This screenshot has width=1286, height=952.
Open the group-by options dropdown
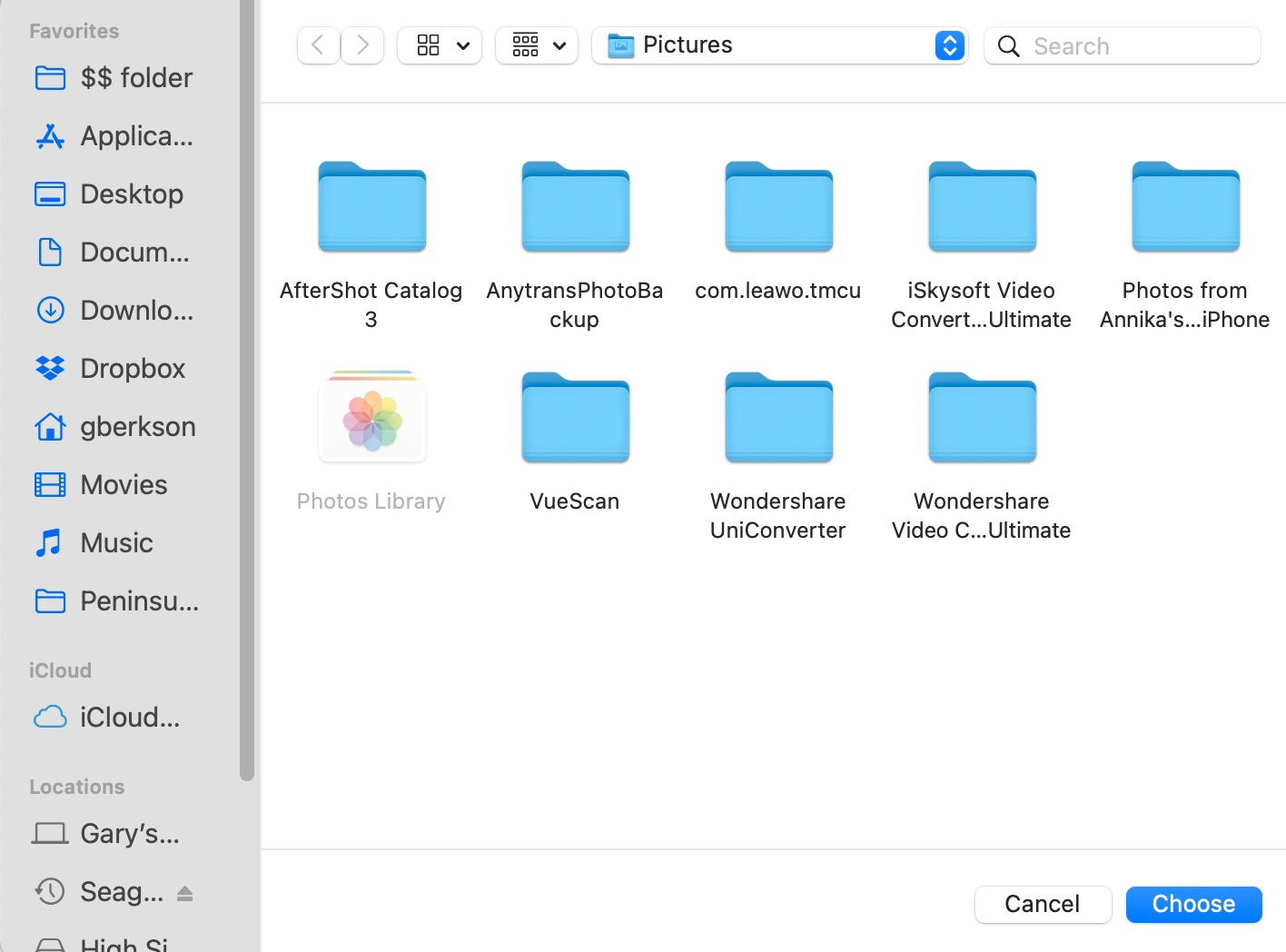click(x=537, y=45)
